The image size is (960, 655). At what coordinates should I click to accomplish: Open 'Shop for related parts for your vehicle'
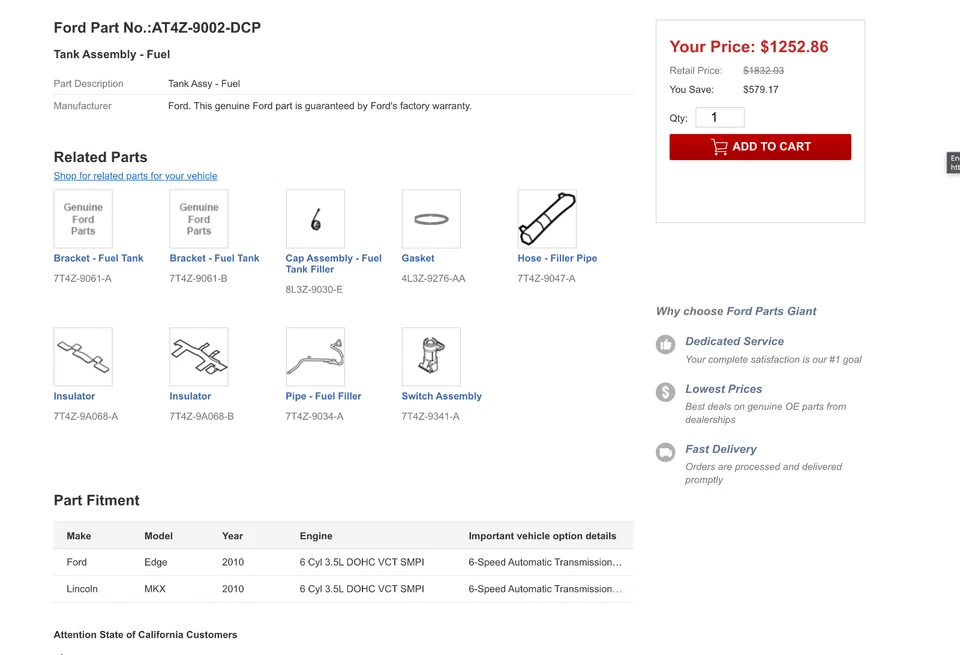click(135, 176)
